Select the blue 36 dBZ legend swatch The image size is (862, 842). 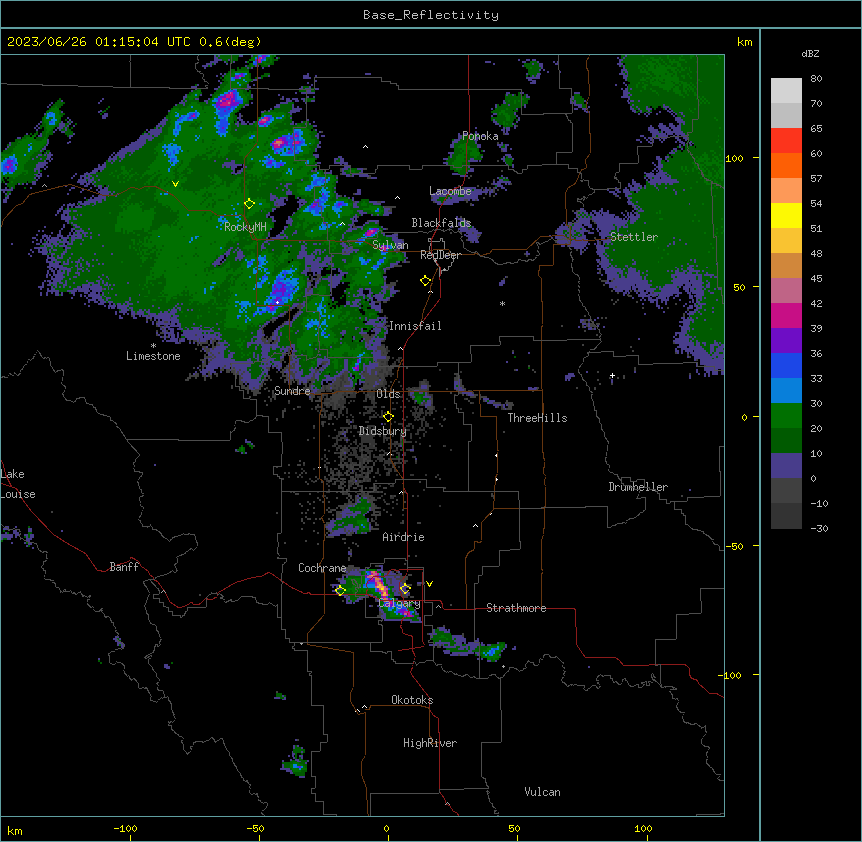click(x=786, y=365)
